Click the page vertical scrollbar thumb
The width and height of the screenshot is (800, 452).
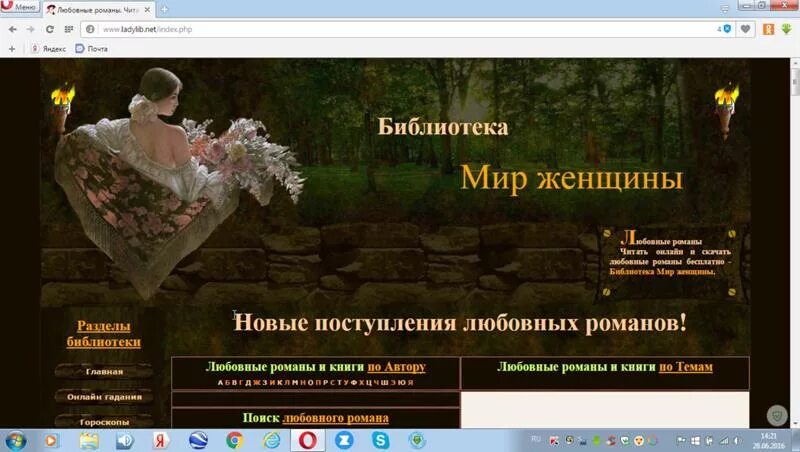click(x=795, y=81)
